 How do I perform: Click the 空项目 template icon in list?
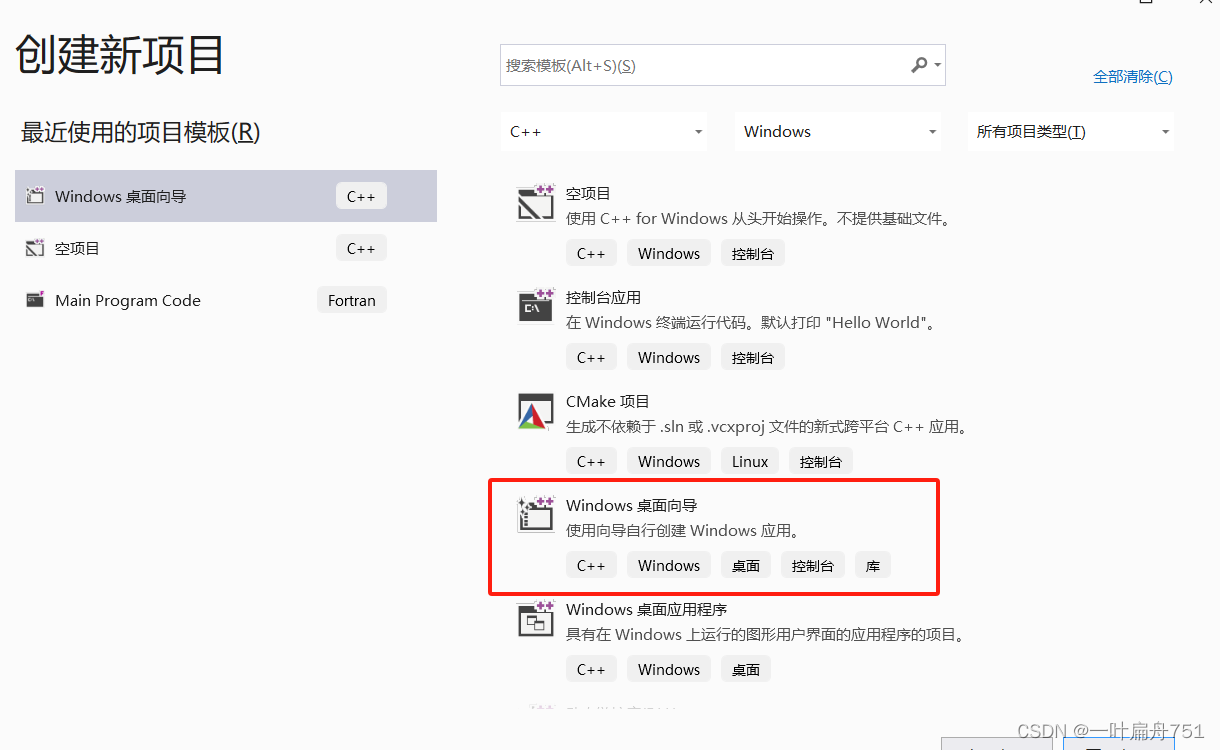pos(536,203)
